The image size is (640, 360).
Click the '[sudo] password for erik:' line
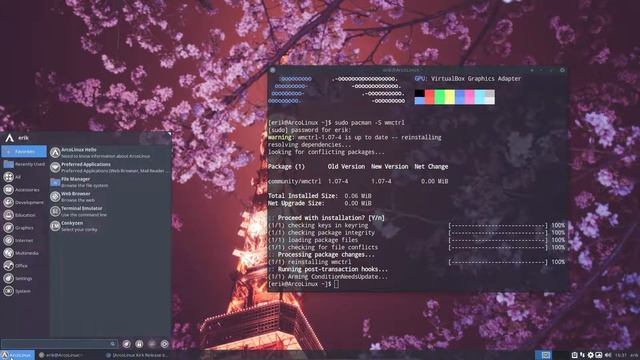309,130
